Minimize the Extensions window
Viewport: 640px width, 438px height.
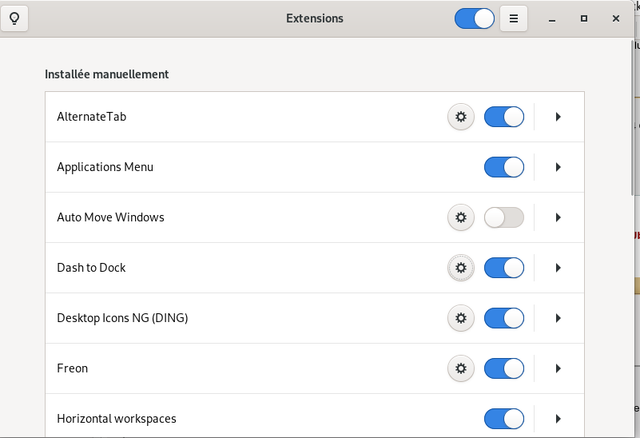552,19
